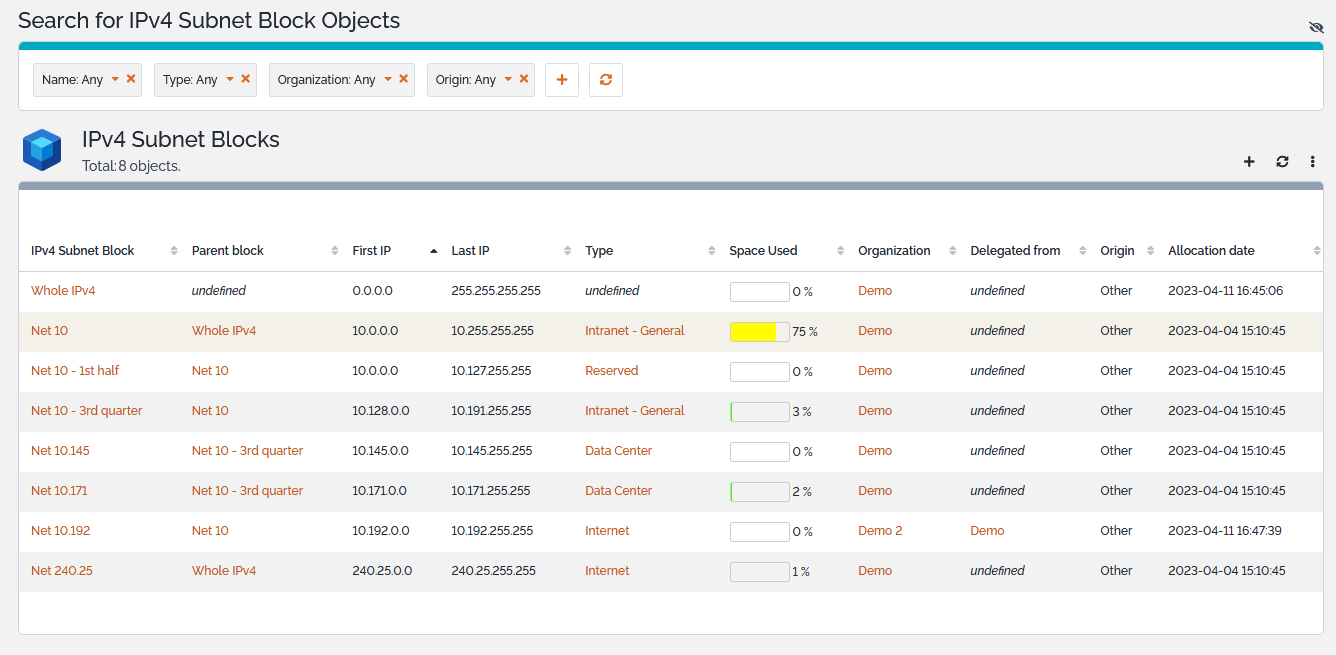This screenshot has width=1336, height=655.
Task: Sort by the Allocation date column header
Action: pos(1211,251)
